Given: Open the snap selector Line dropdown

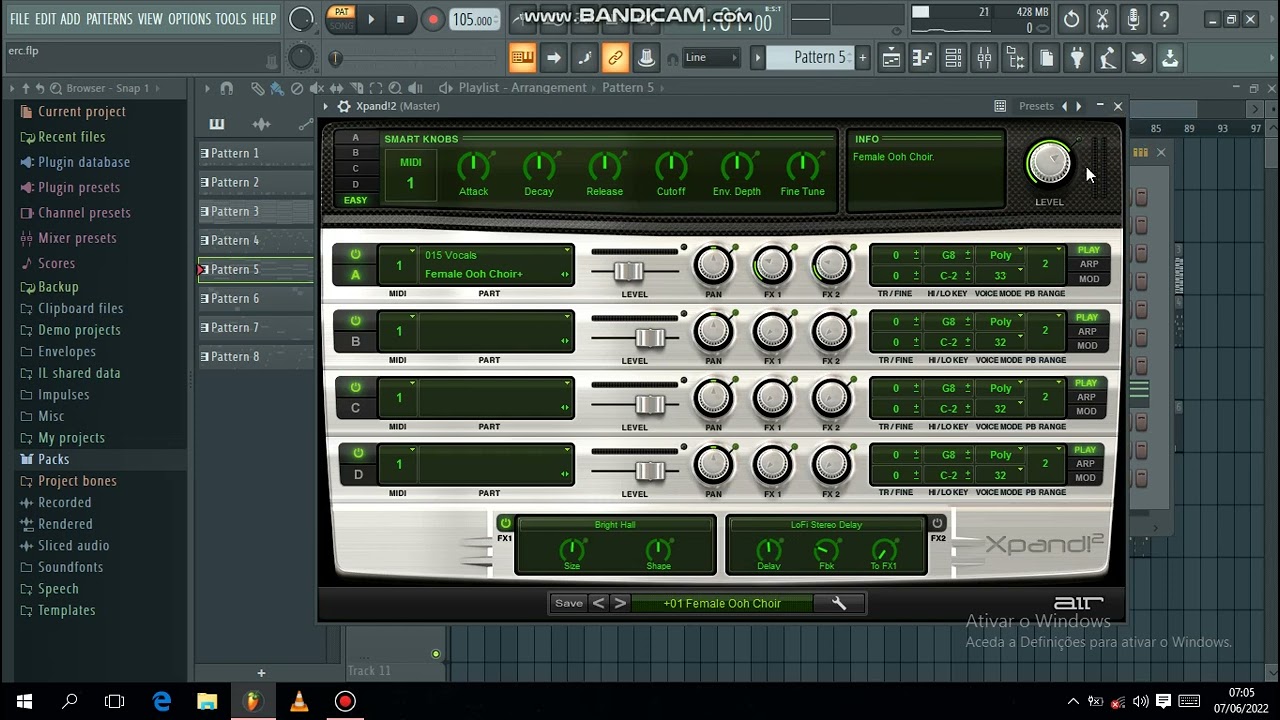Looking at the screenshot, I should tap(710, 58).
